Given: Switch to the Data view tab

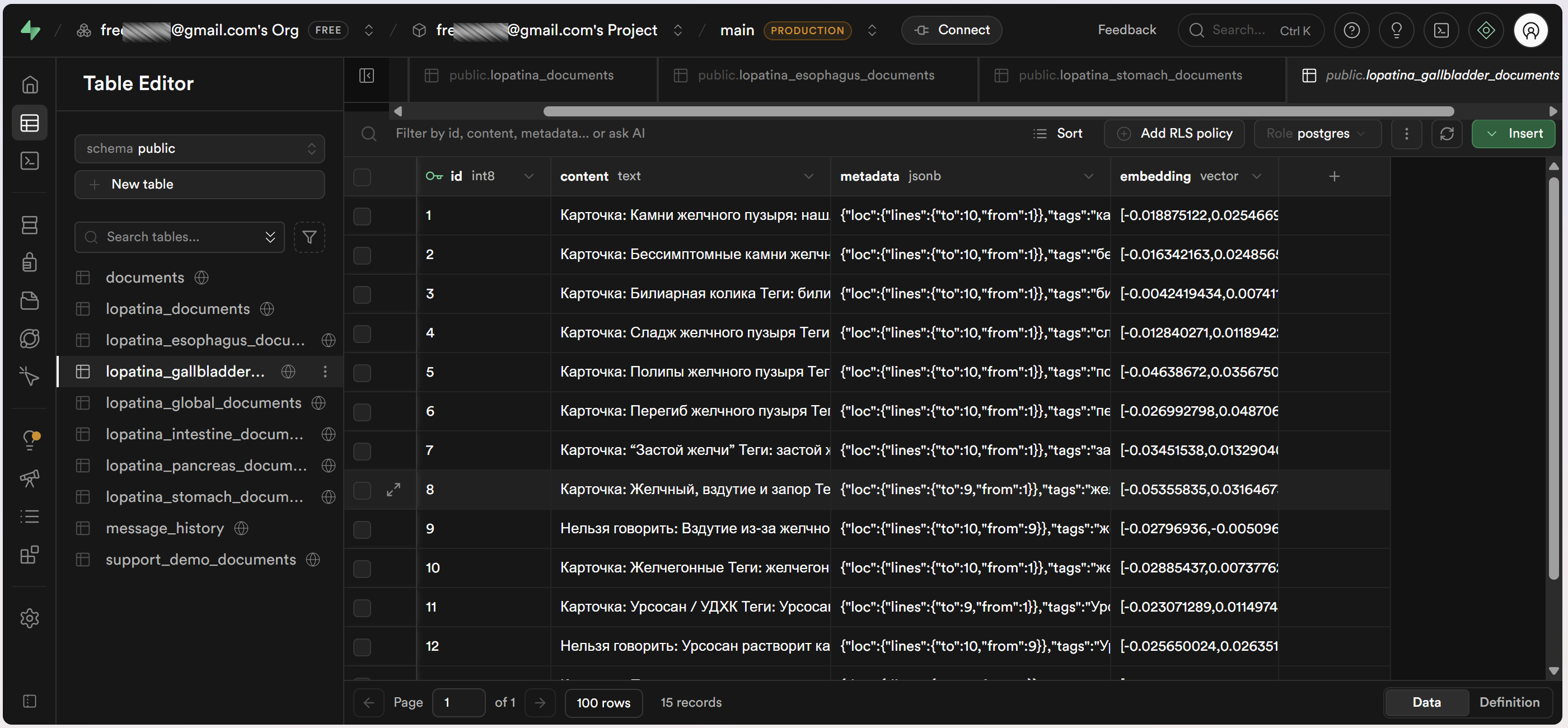Looking at the screenshot, I should 1426,702.
